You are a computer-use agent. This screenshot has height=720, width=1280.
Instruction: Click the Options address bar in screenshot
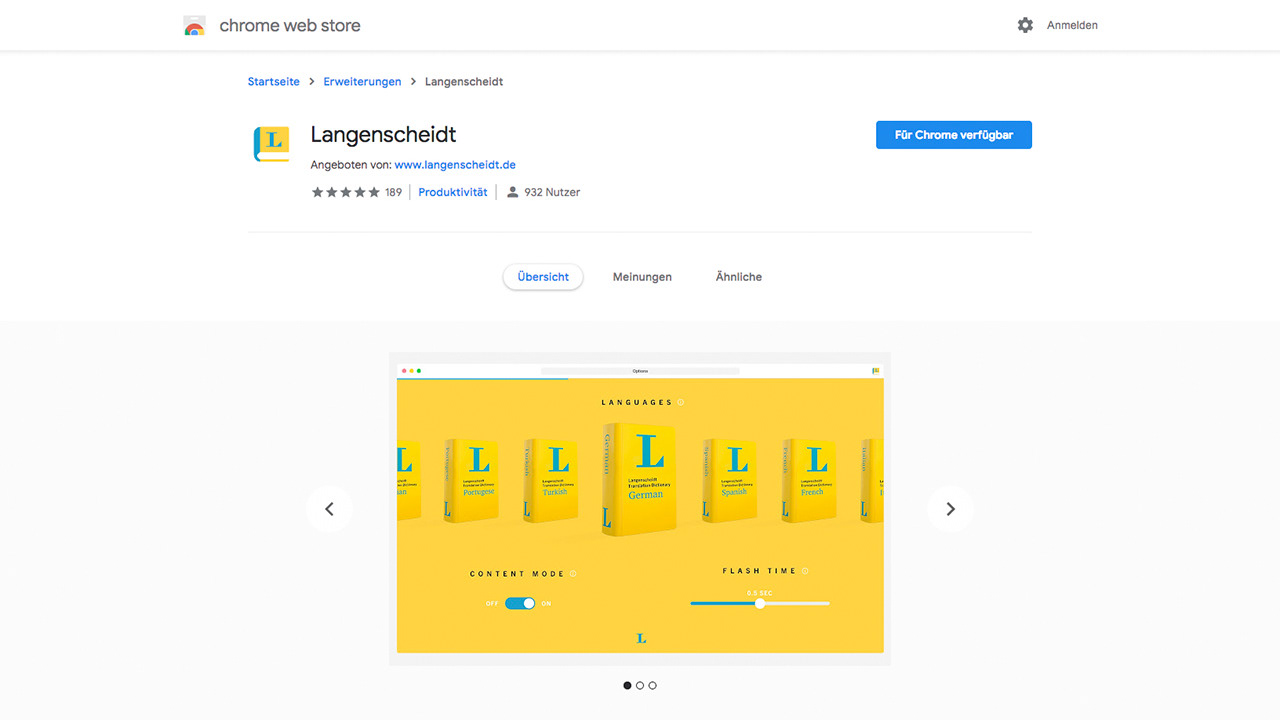pos(640,371)
